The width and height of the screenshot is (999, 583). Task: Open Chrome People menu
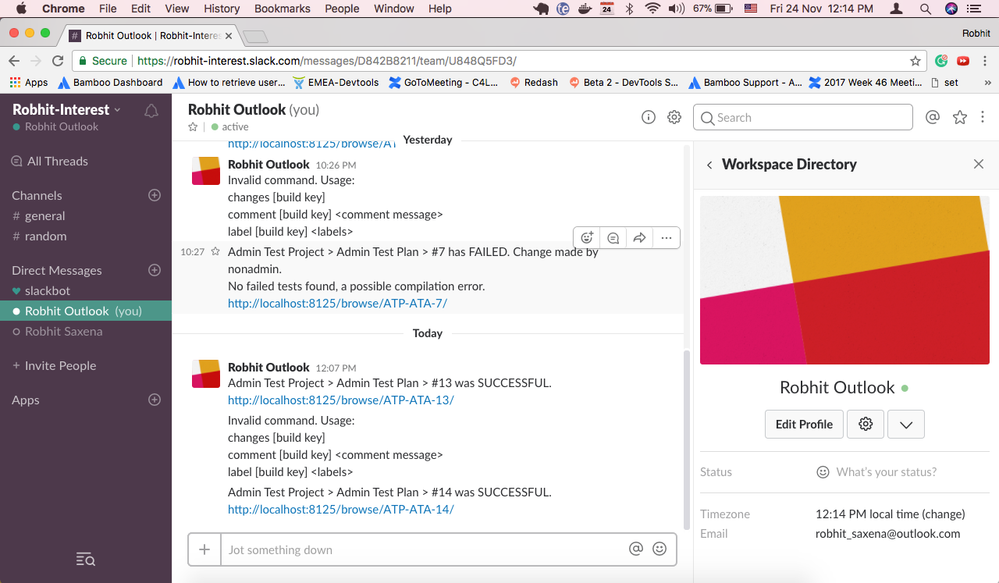click(342, 8)
